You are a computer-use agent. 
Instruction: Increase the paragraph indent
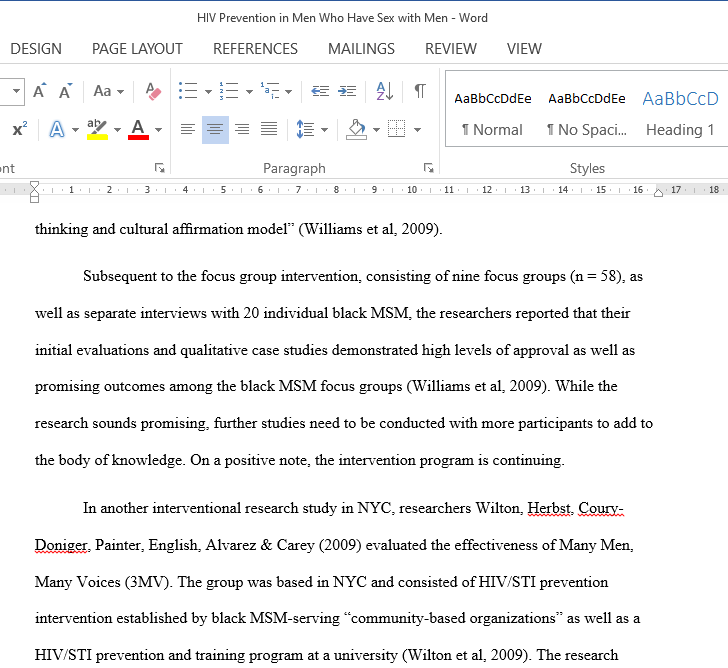[347, 91]
